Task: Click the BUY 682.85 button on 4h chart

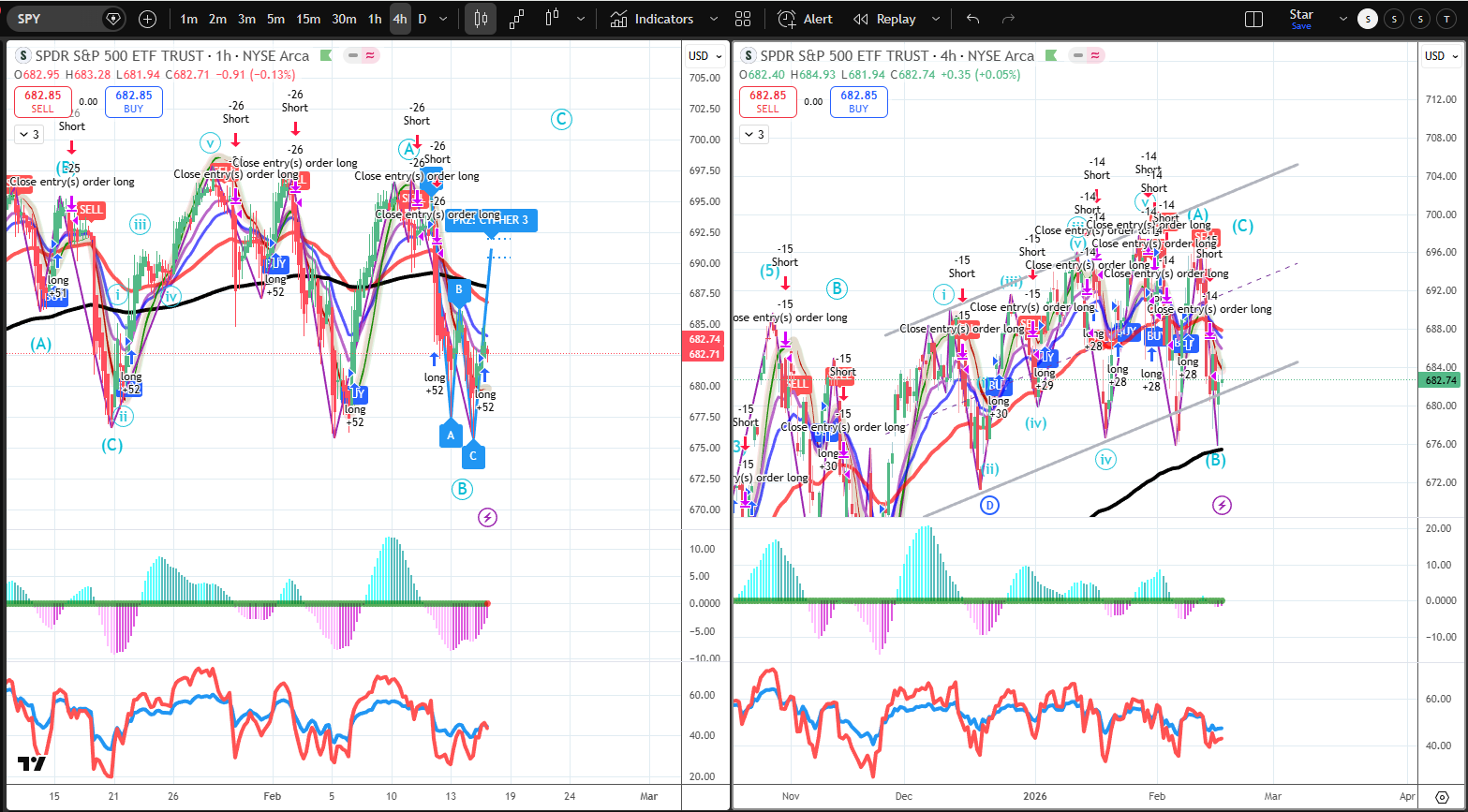Action: 859,102
